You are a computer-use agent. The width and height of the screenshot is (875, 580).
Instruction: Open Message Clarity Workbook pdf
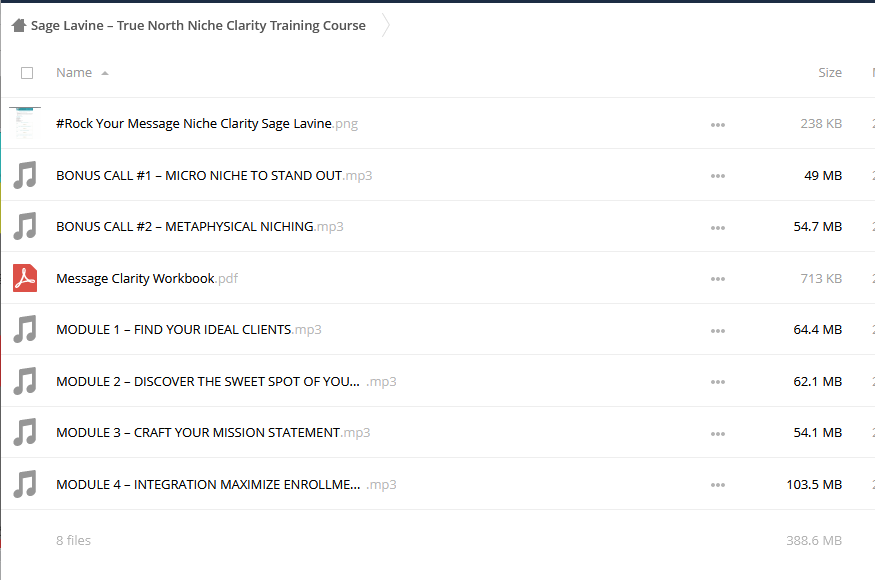(147, 278)
